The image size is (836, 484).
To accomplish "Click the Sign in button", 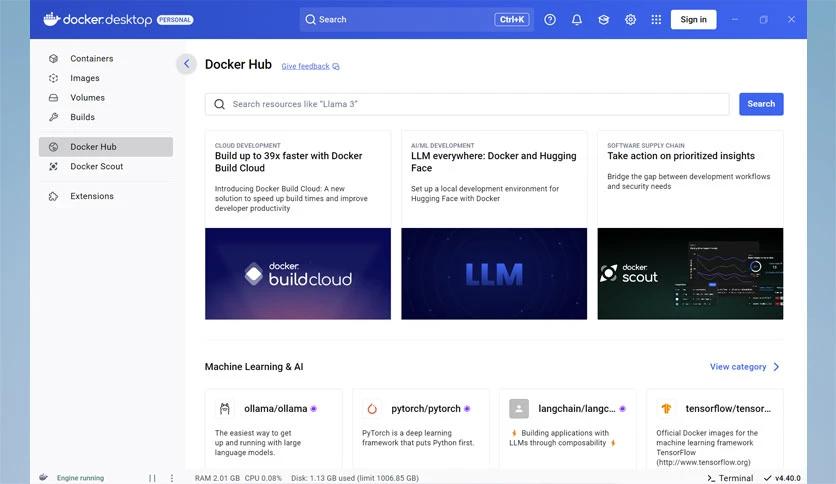I will pyautogui.click(x=693, y=20).
